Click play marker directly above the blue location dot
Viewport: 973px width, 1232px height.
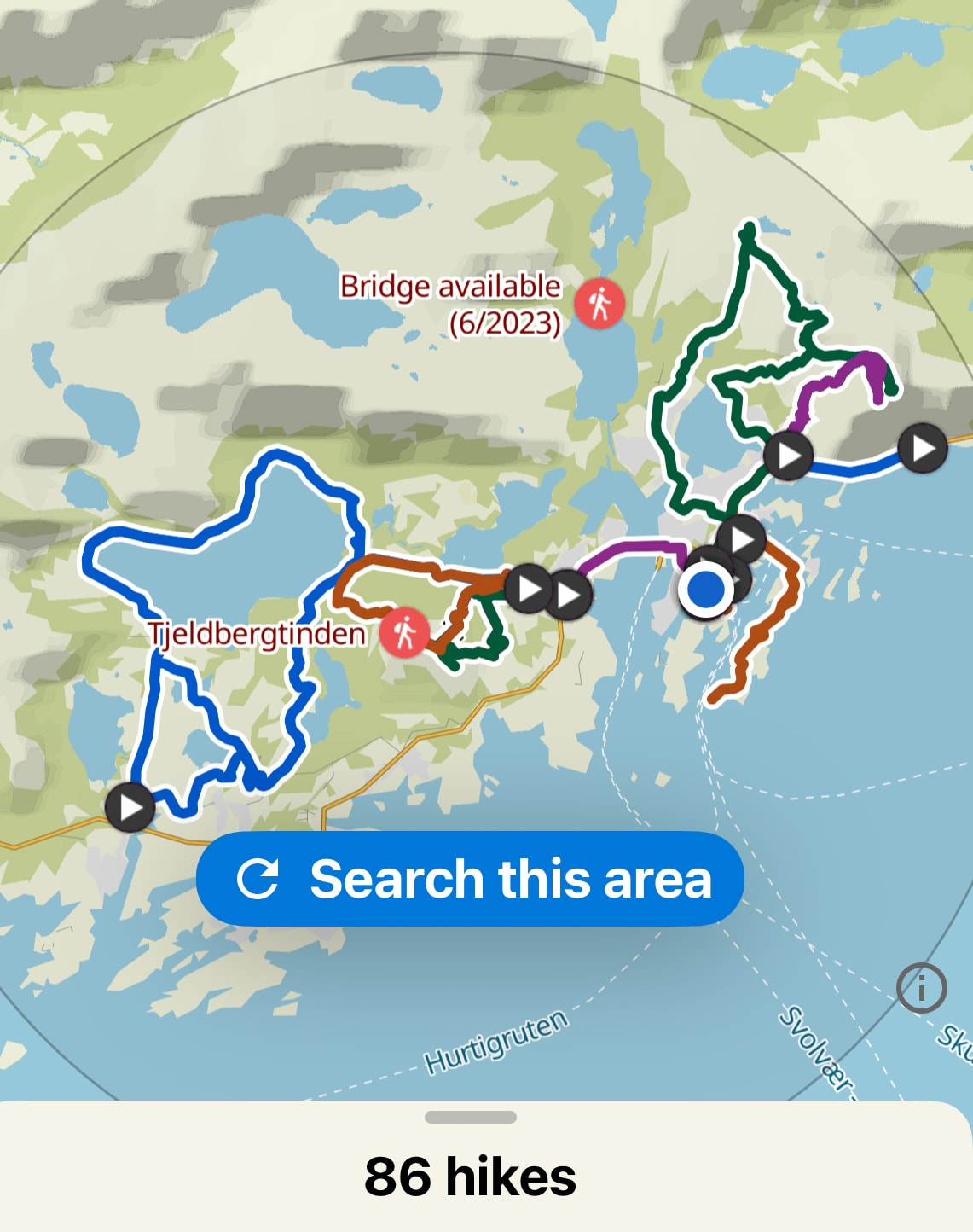pos(742,539)
